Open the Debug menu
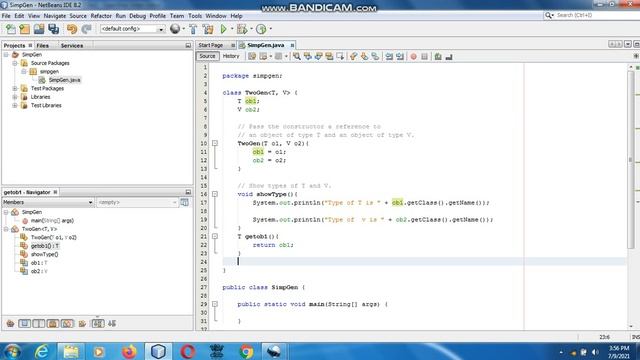Viewport: 640px width, 360px height. click(138, 16)
